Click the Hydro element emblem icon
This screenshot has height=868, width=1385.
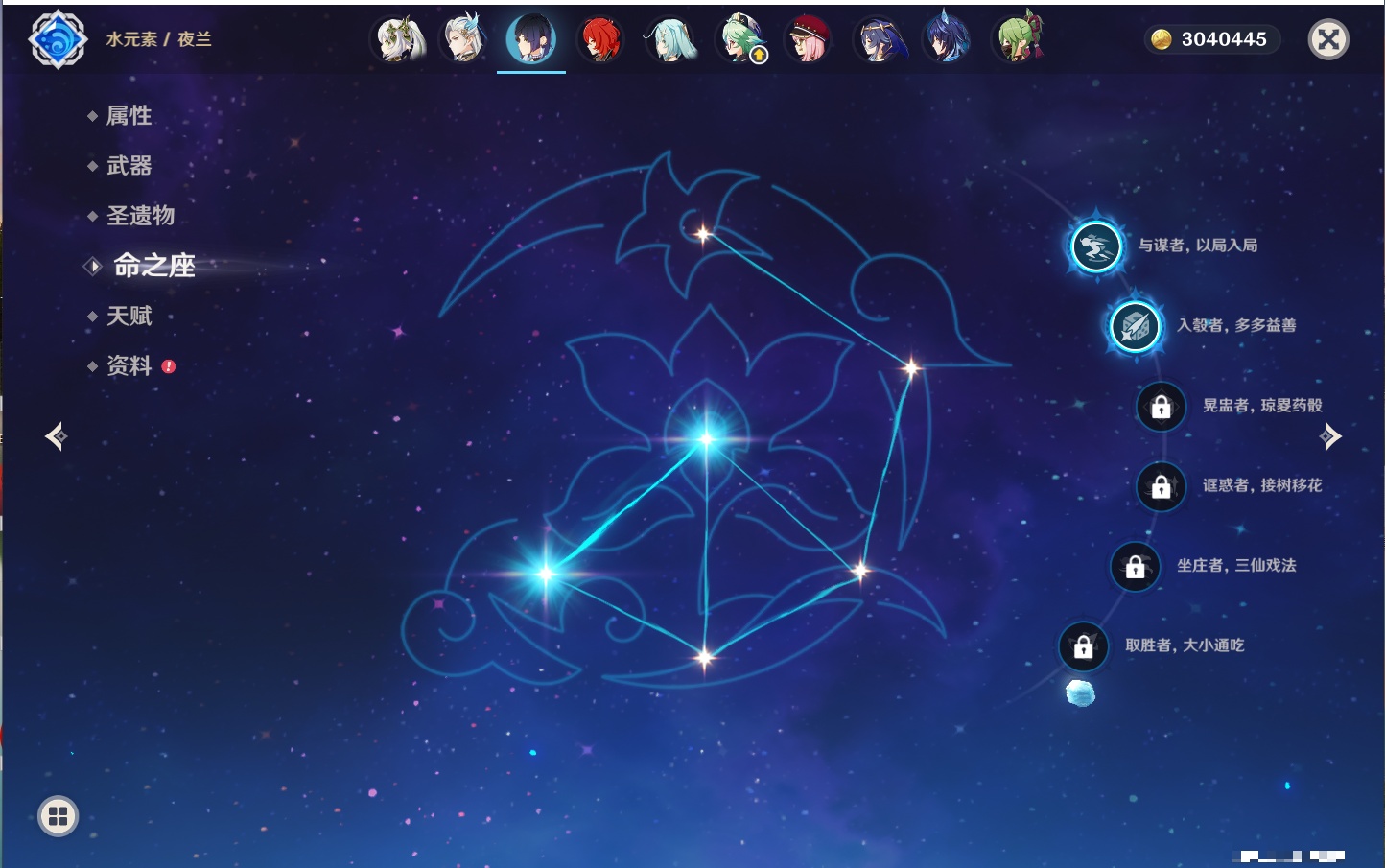click(59, 39)
